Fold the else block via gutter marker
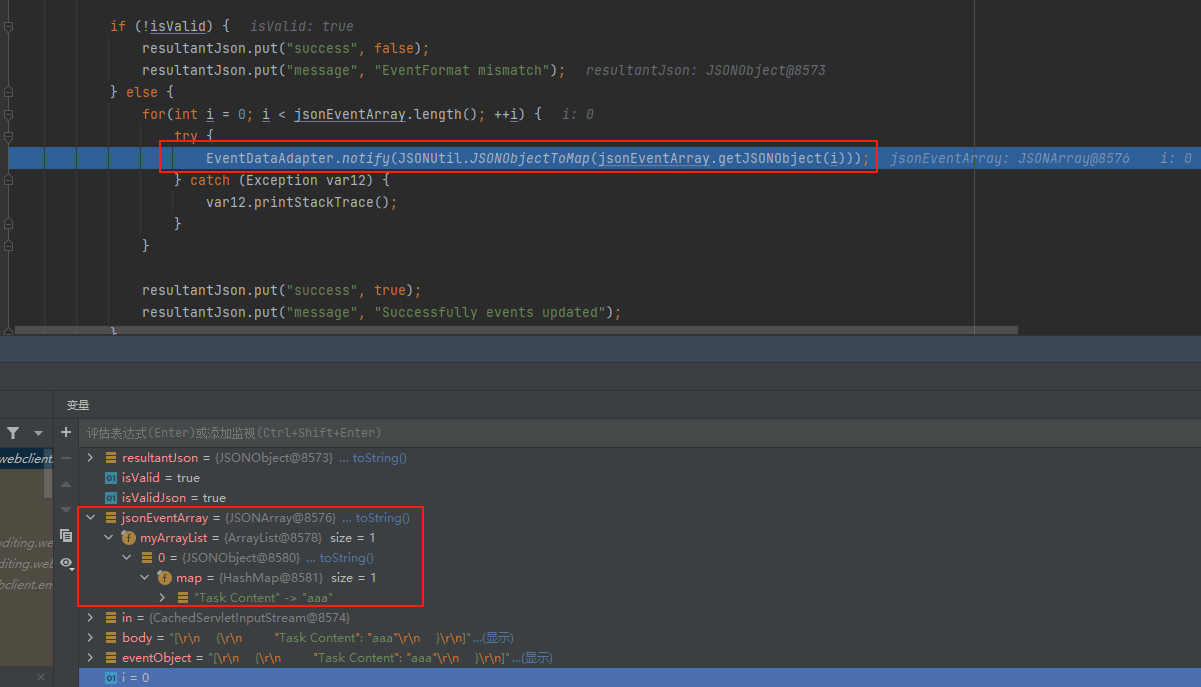Screen dimensions: 1201x687 tap(8, 92)
